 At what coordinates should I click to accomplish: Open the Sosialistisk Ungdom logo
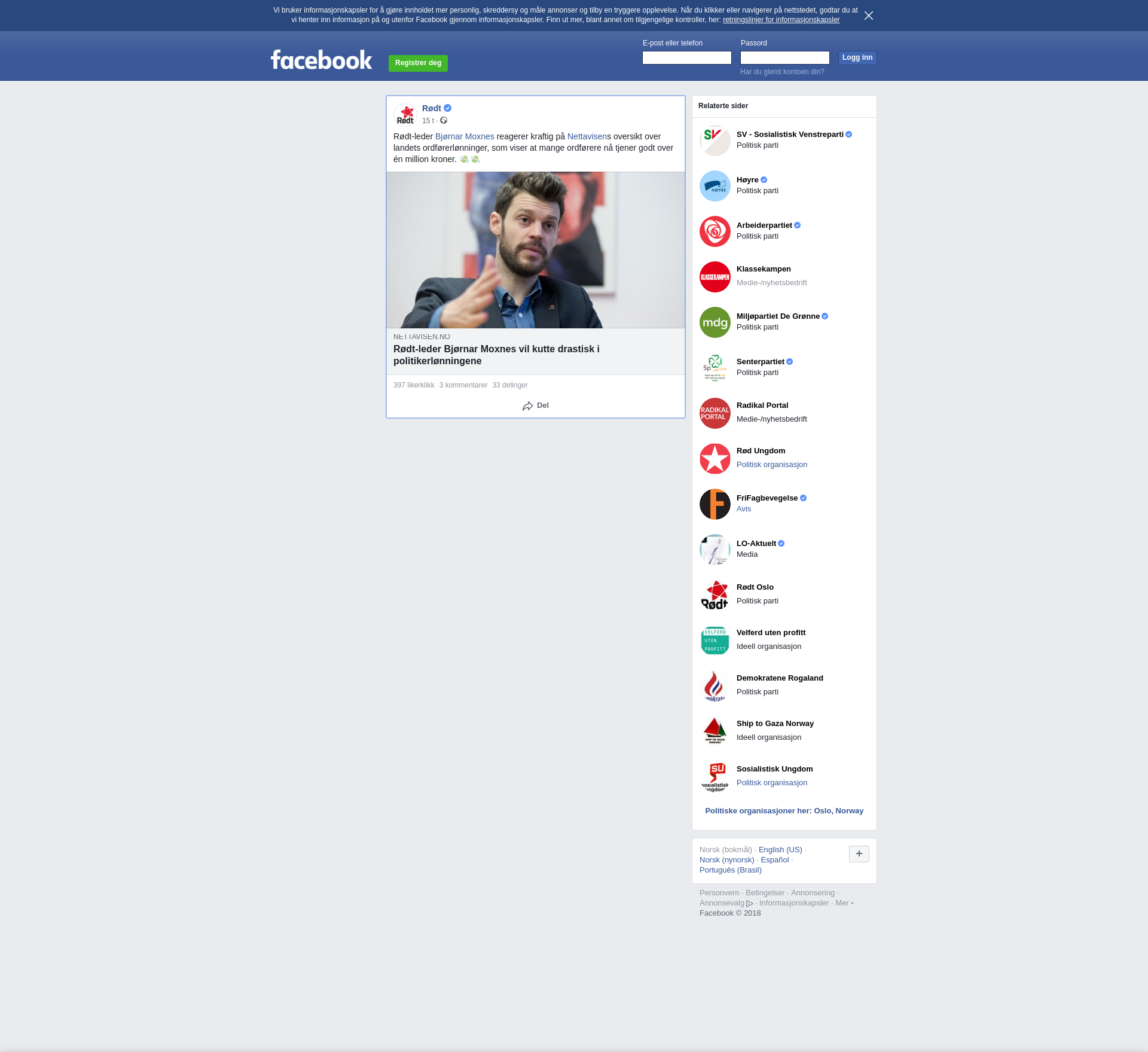pyautogui.click(x=715, y=777)
